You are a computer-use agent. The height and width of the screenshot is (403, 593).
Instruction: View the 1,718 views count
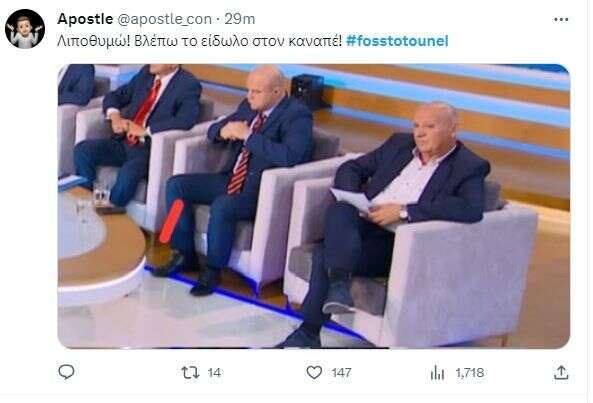470,373
